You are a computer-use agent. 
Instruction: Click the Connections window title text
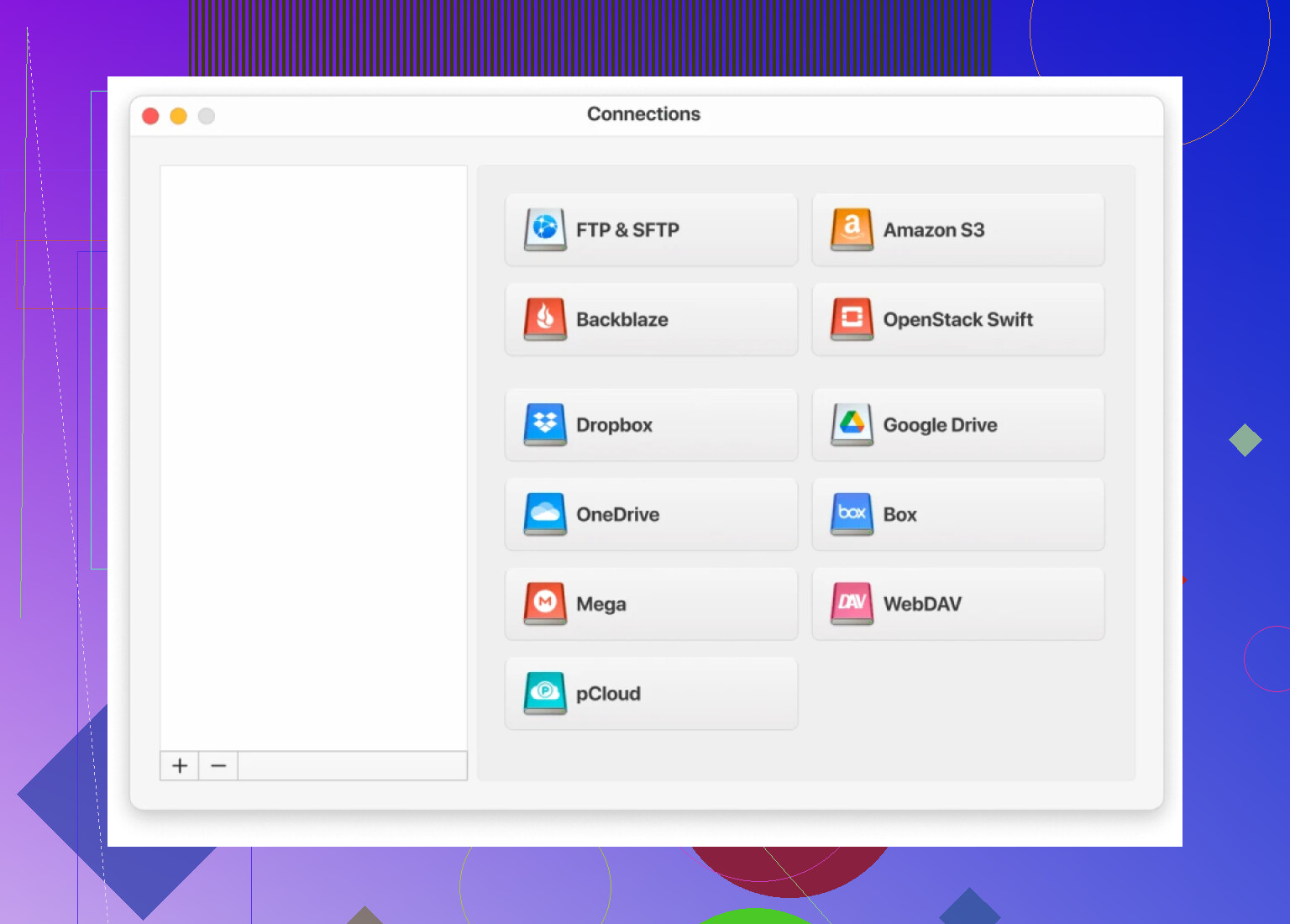643,114
